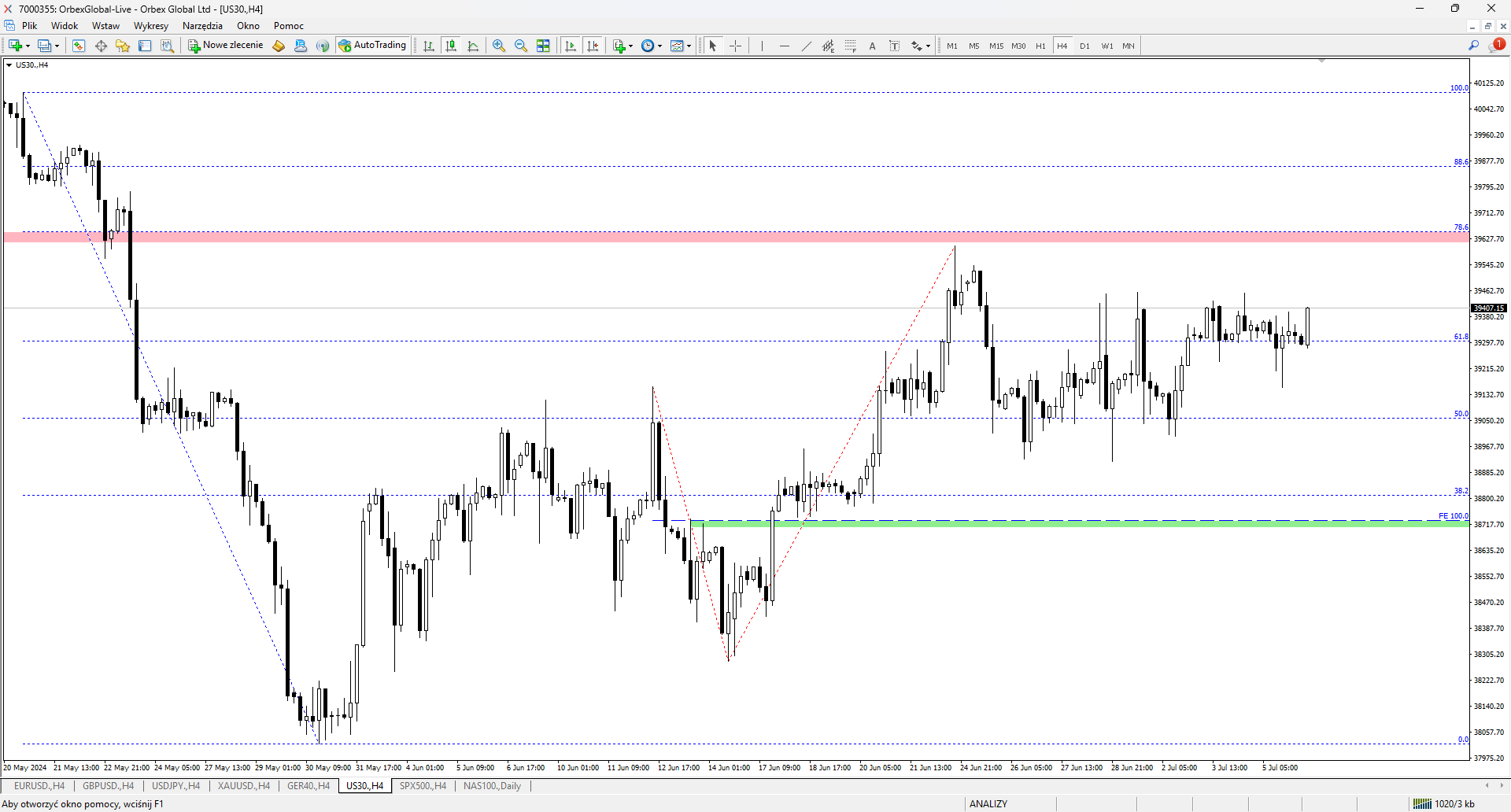Switch to GER40,H4 chart tab

[x=308, y=786]
